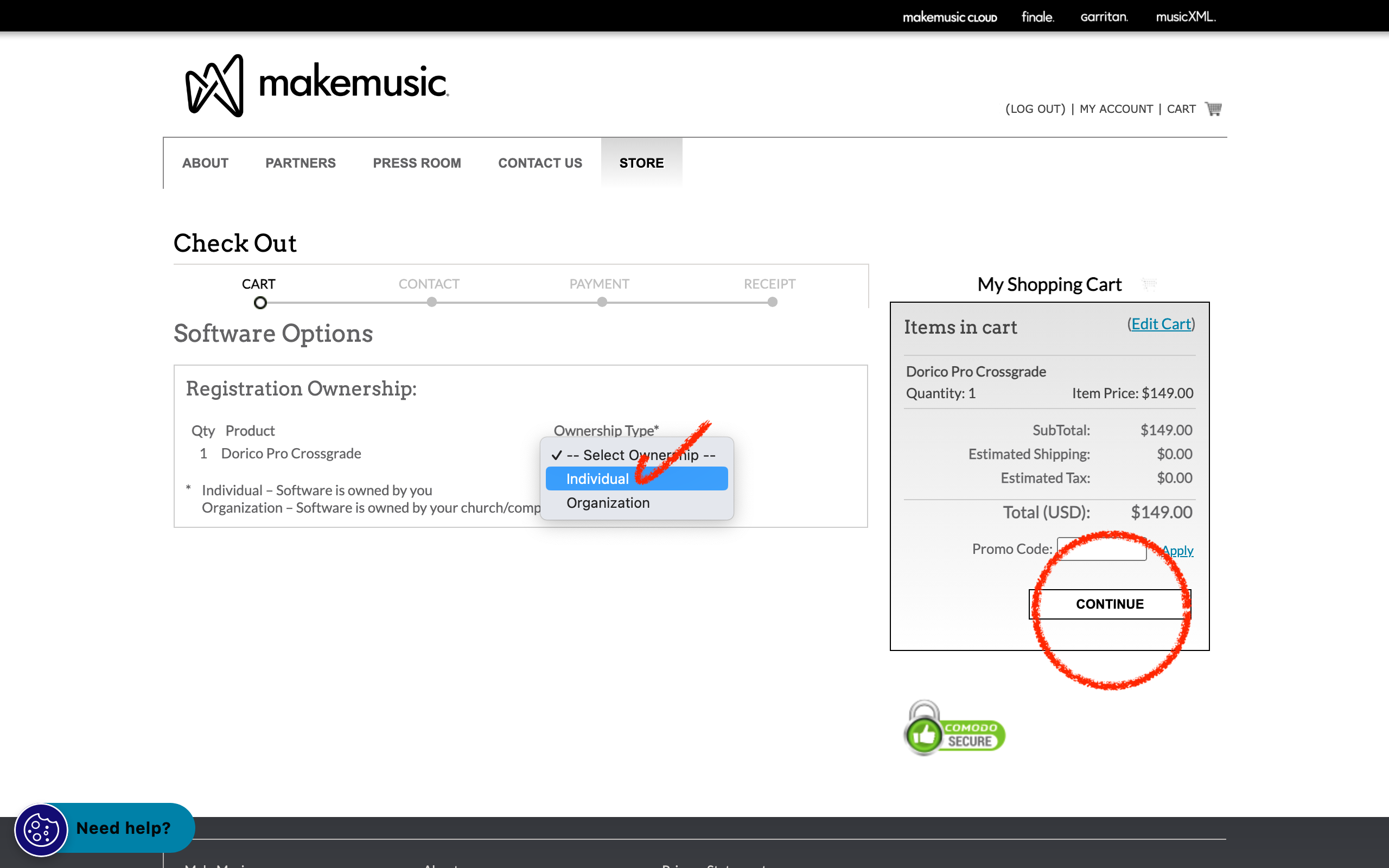Click the Comodo Secure badge
The height and width of the screenshot is (868, 1389).
click(954, 729)
